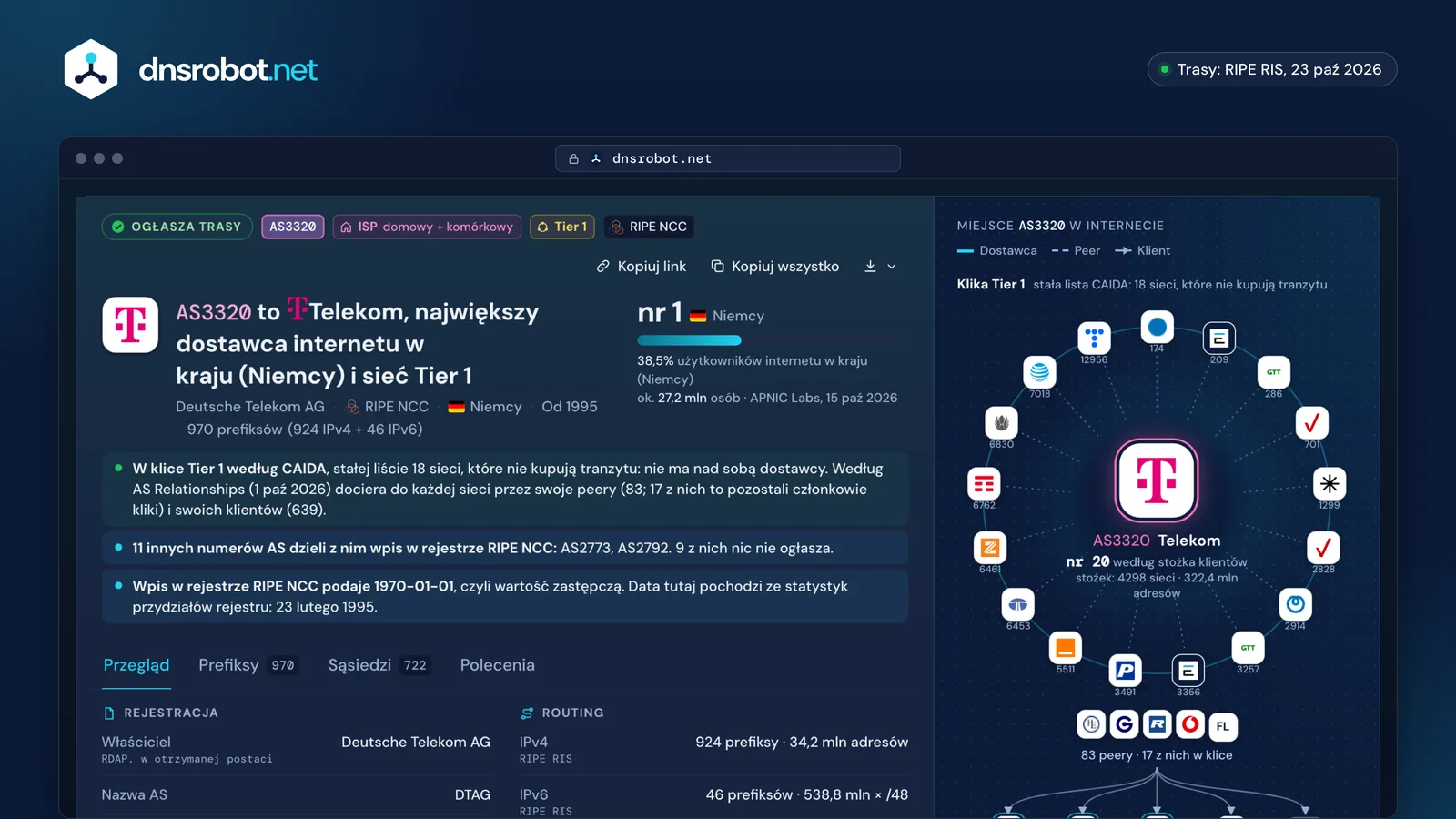Click the G peer icon
Image resolution: width=1456 pixels, height=819 pixels.
pyautogui.click(x=1125, y=724)
